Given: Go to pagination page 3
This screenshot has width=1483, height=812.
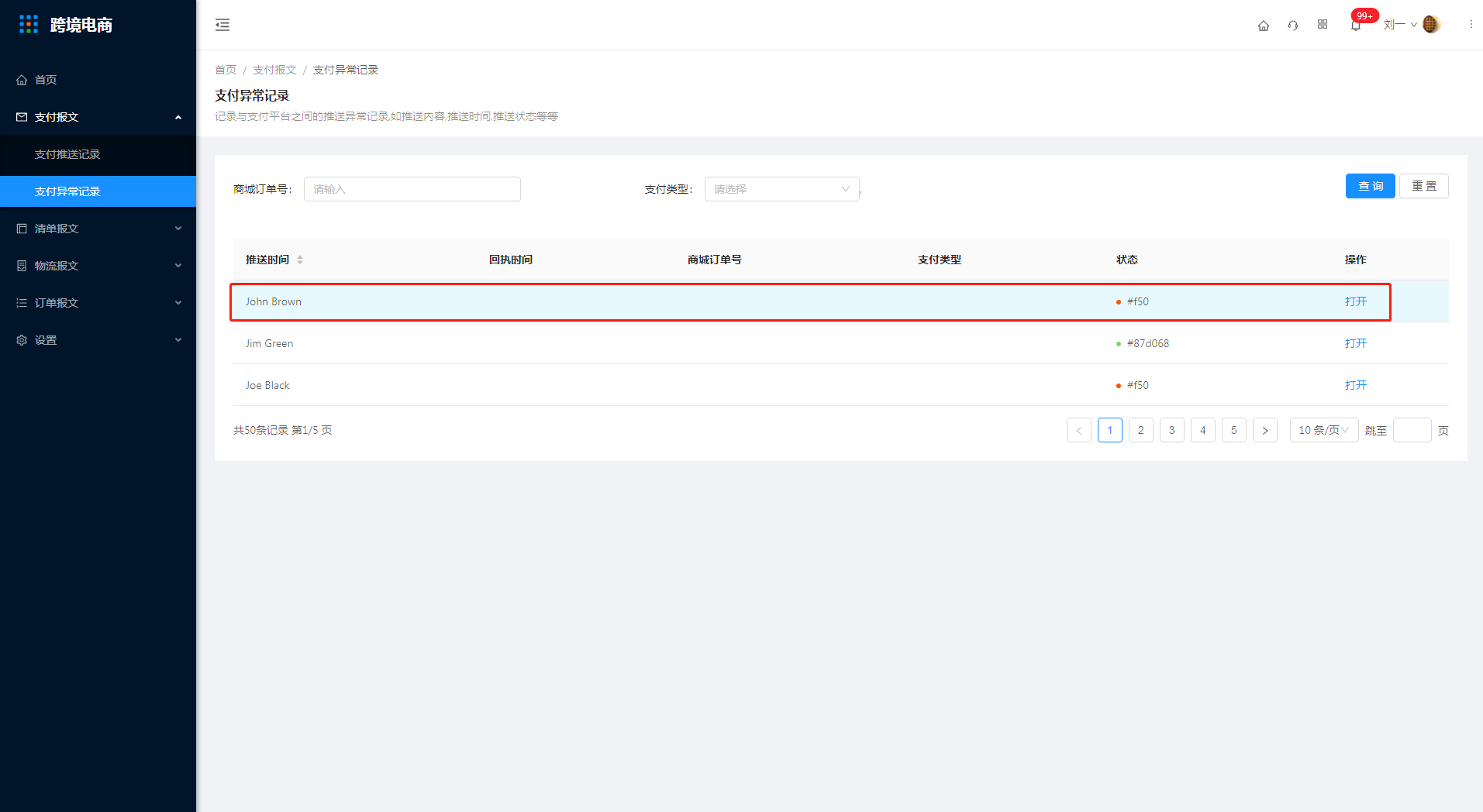Looking at the screenshot, I should (x=1172, y=430).
